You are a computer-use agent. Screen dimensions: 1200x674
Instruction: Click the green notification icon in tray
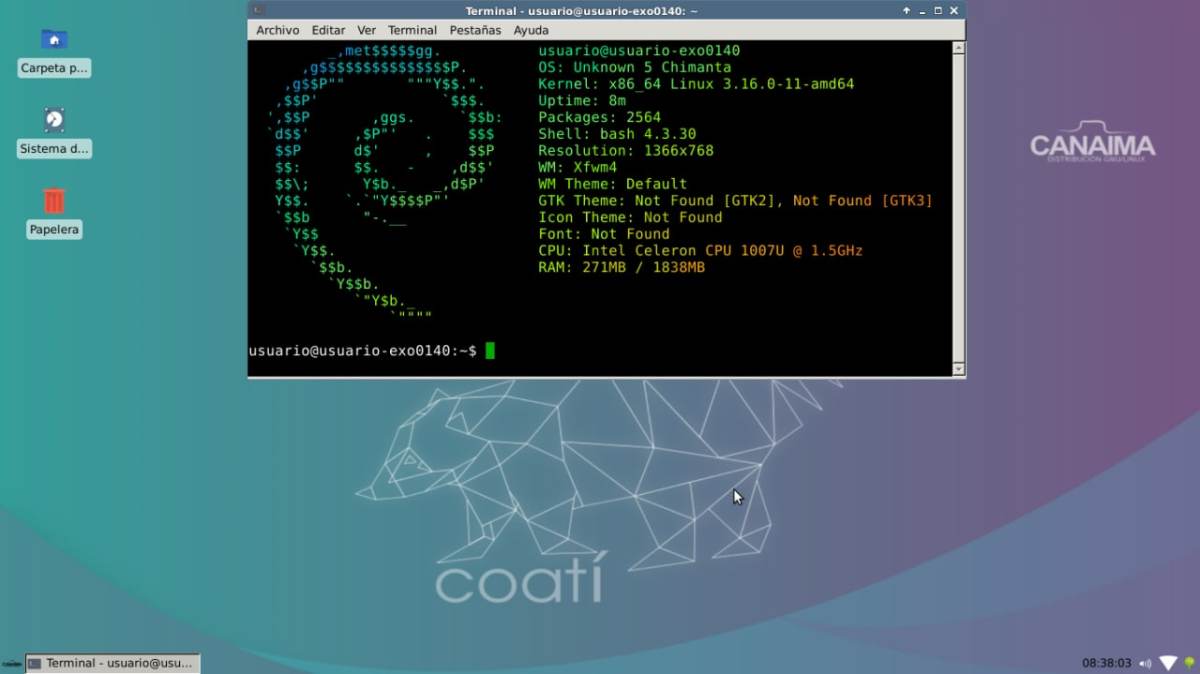pos(1189,663)
